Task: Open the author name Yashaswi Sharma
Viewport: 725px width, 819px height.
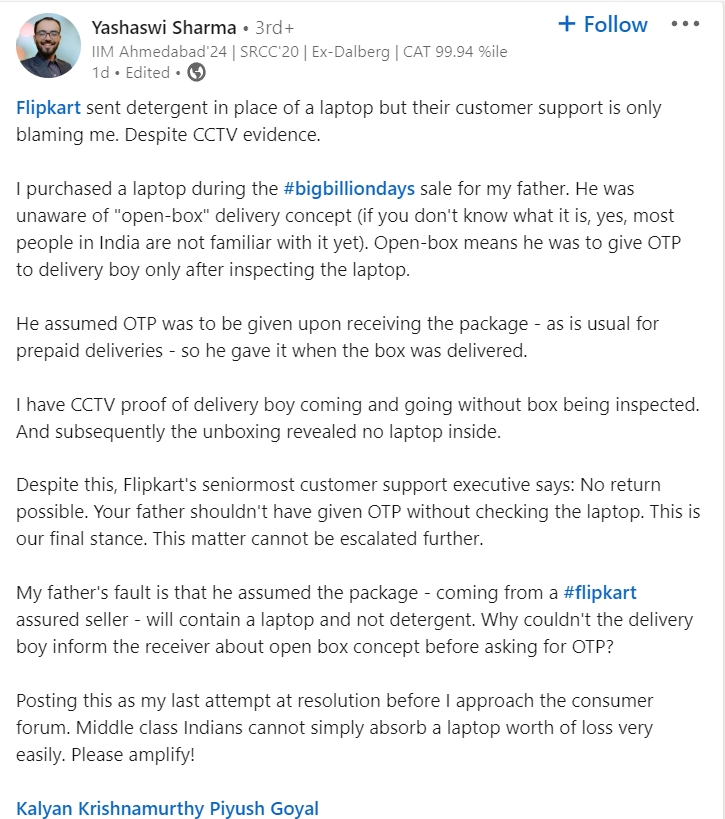Action: [163, 27]
